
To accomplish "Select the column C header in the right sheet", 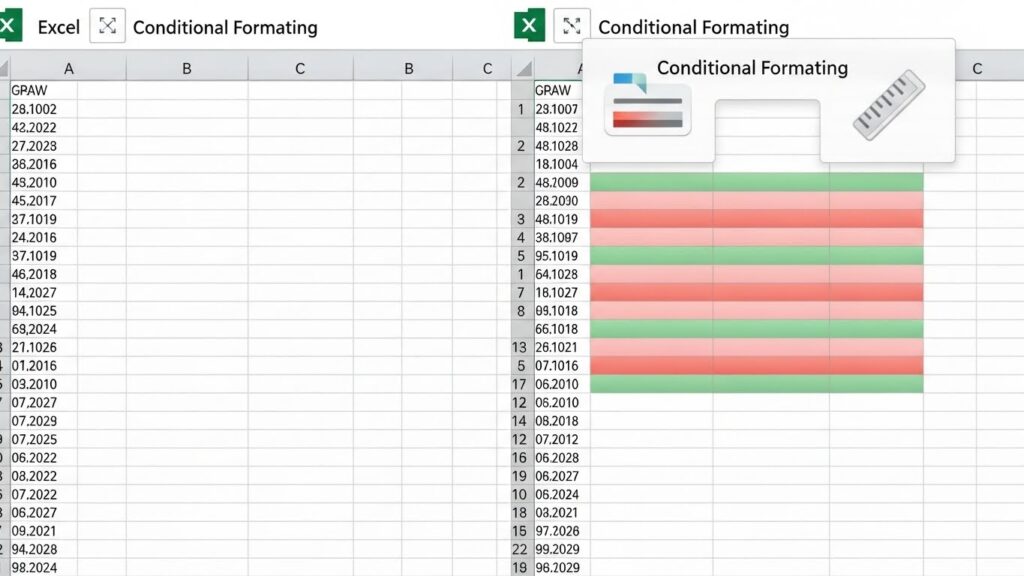I will (x=977, y=69).
